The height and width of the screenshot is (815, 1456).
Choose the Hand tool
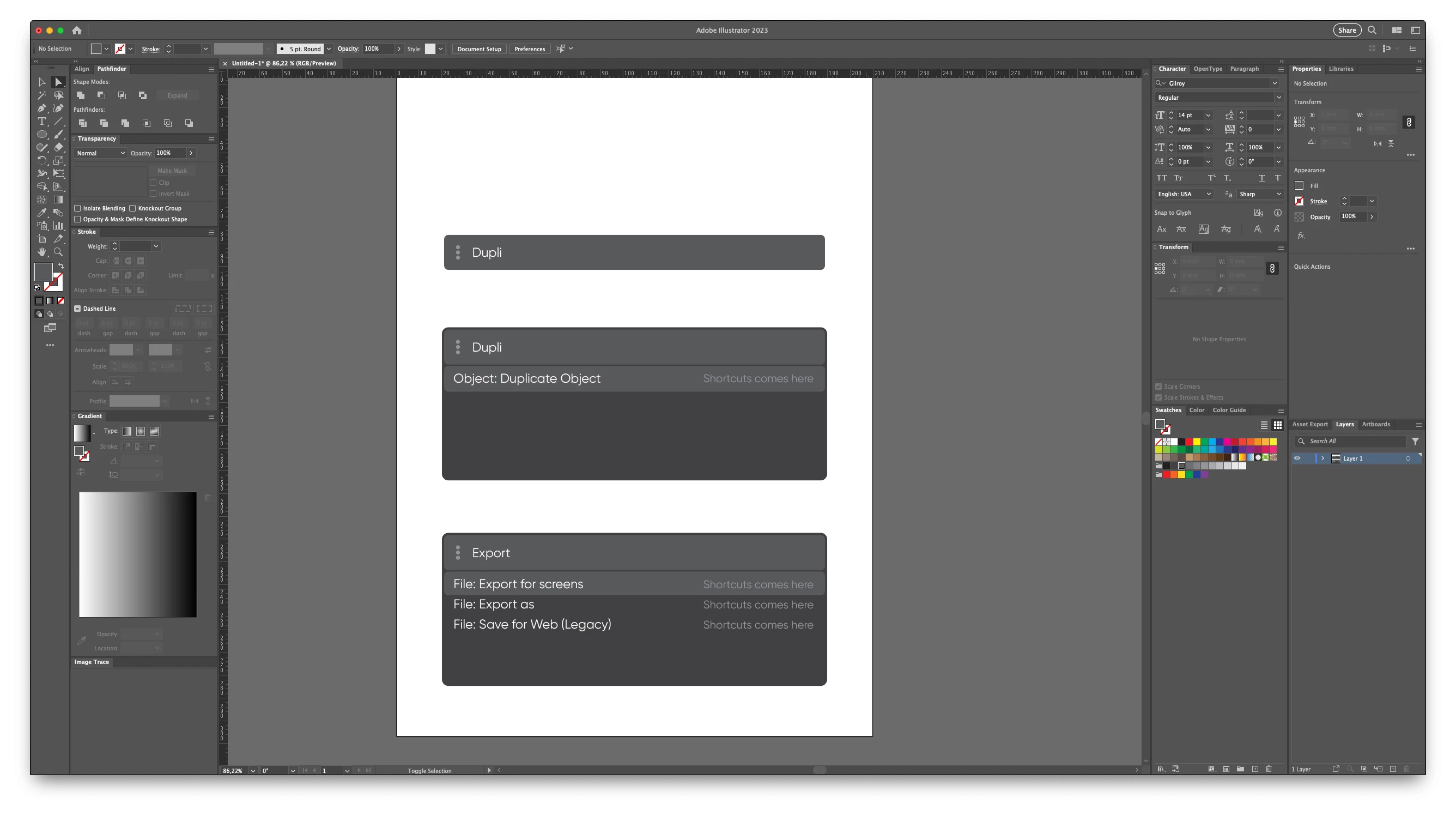pyautogui.click(x=41, y=252)
